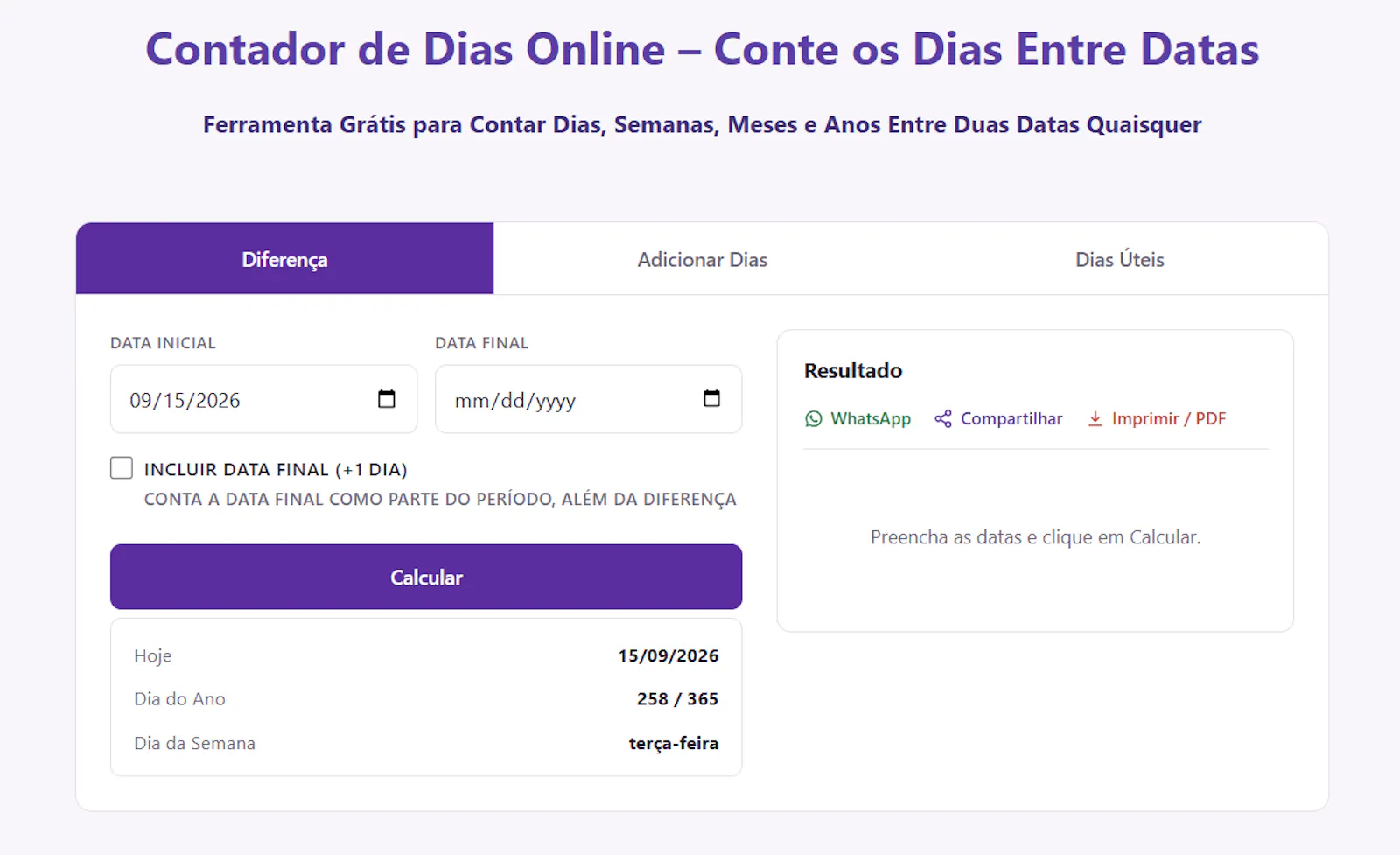Image resolution: width=1400 pixels, height=855 pixels.
Task: Open the Data Final calendar picker icon
Action: pyautogui.click(x=711, y=399)
